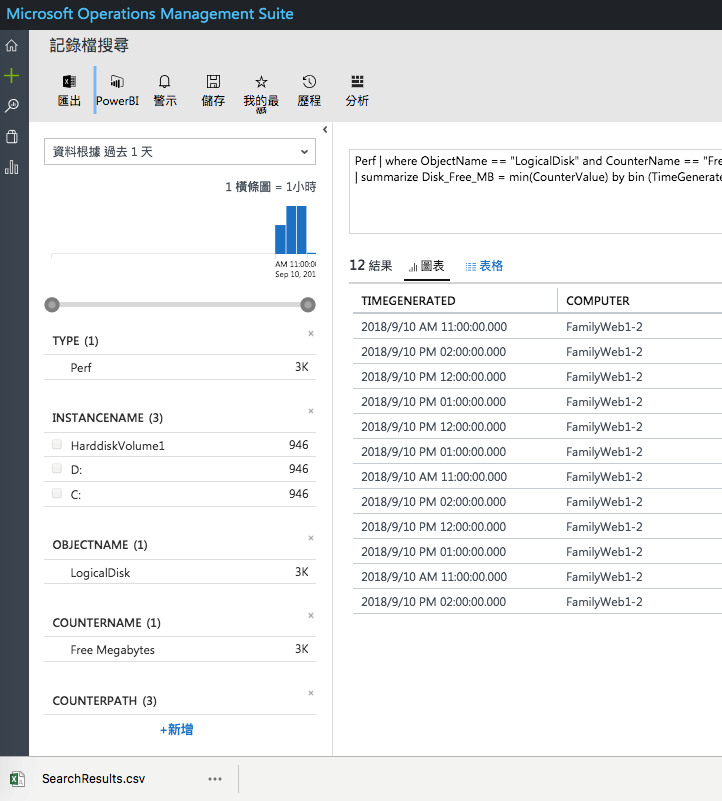Sort by the TIMEGENERATED column header
This screenshot has width=722, height=801.
[x=408, y=301]
